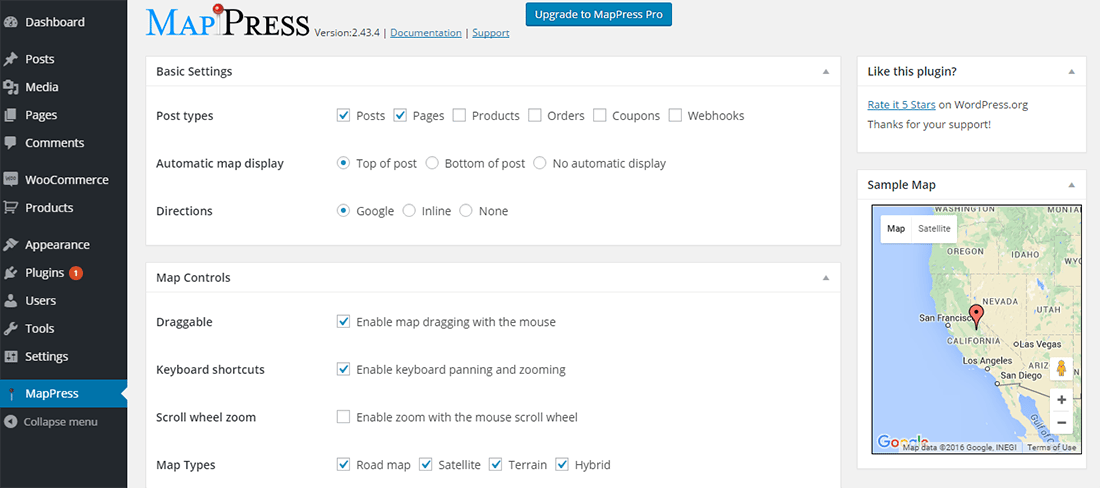Screen dimensions: 1100x488
Task: Click the Pages icon in sidebar
Action: pyautogui.click(x=11, y=115)
